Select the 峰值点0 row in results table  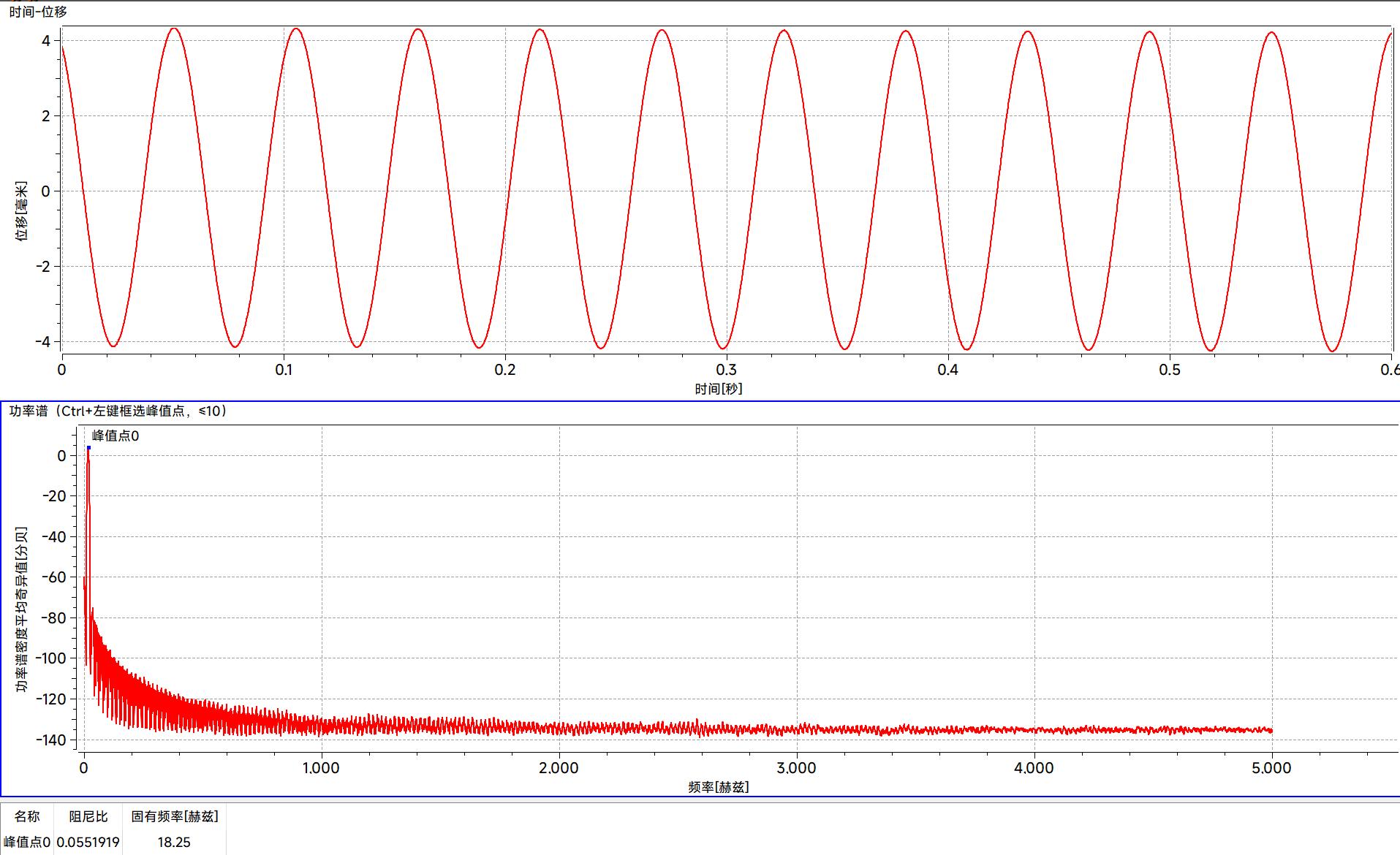[27, 842]
